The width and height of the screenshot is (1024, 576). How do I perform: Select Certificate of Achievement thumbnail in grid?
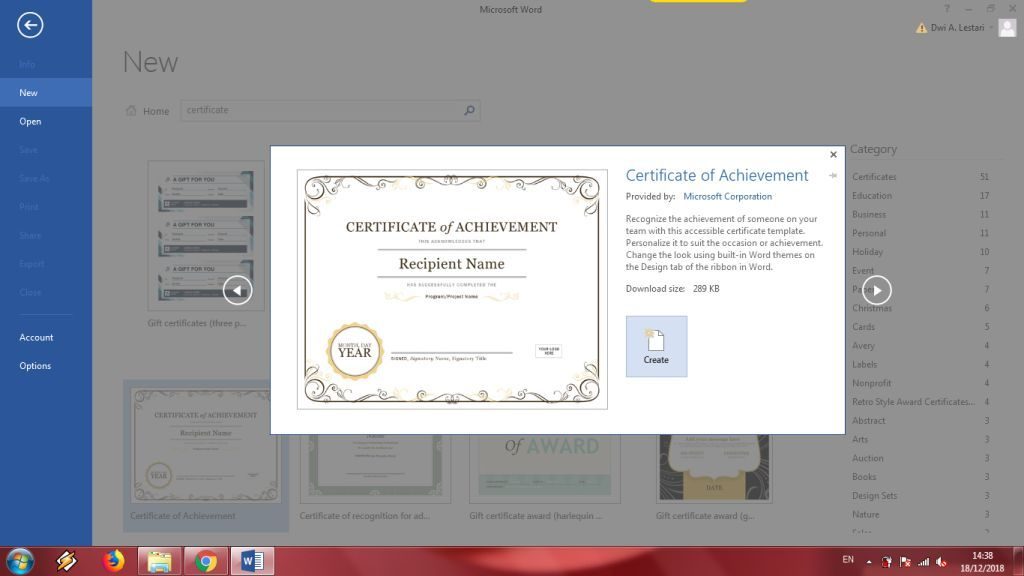pyautogui.click(x=206, y=446)
